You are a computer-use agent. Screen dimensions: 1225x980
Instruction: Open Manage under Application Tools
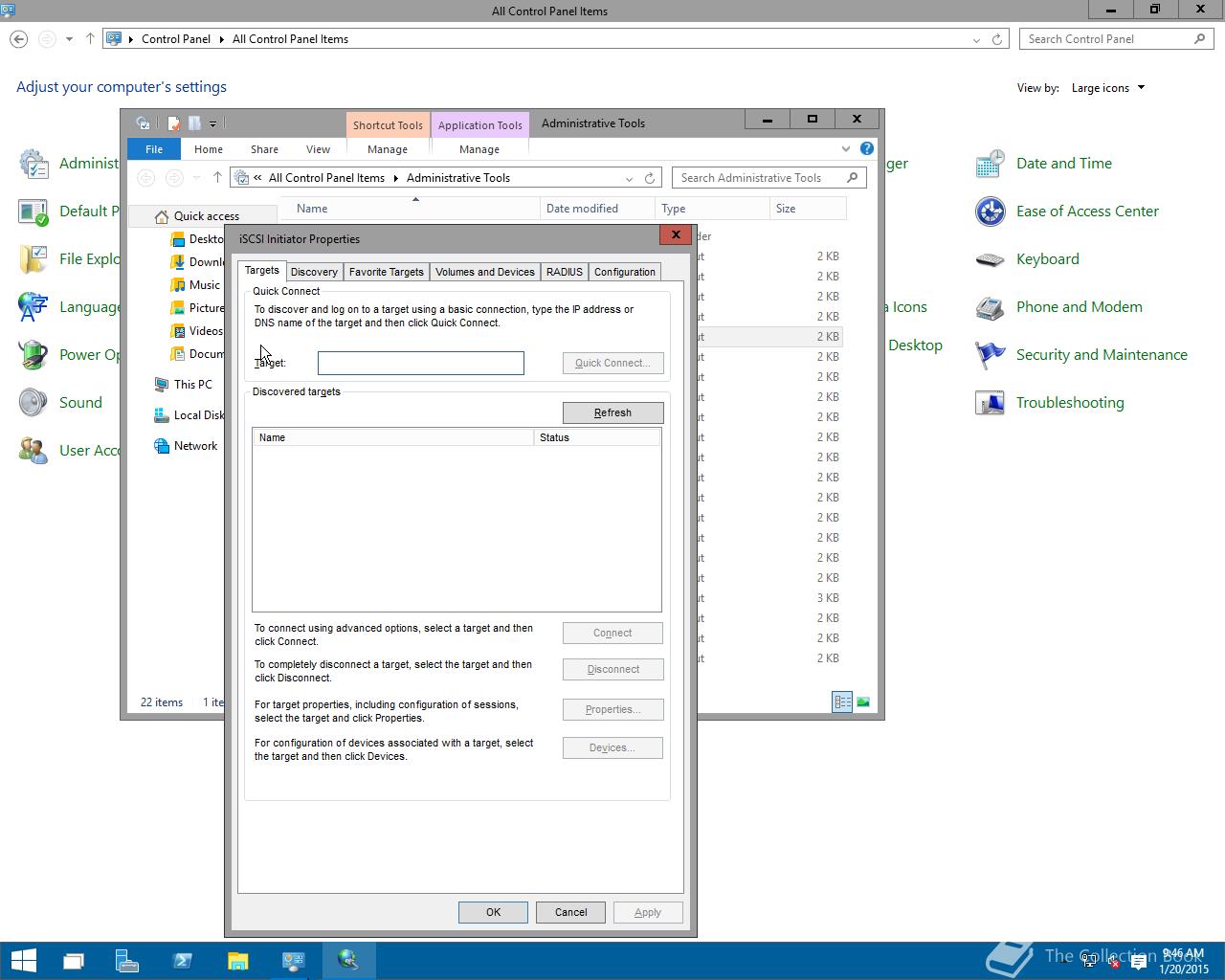(479, 149)
